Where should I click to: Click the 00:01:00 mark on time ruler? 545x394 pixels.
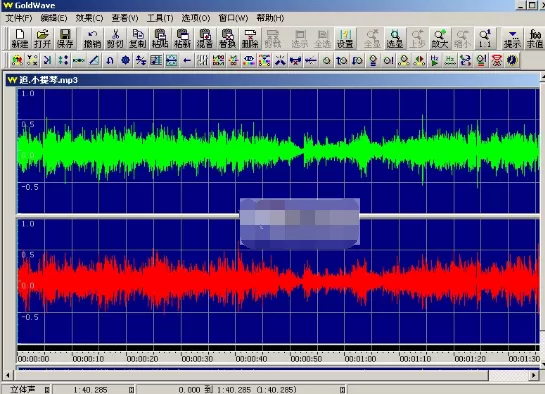click(360, 359)
